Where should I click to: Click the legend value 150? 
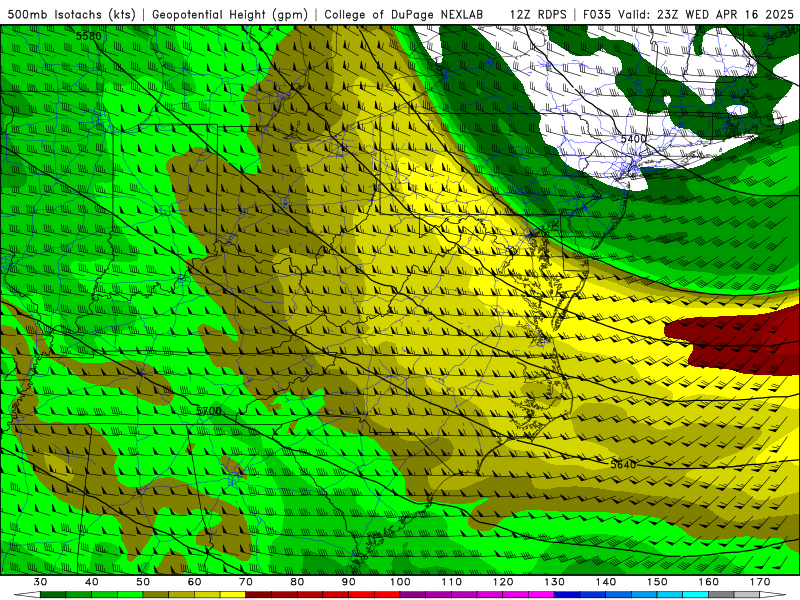pyautogui.click(x=658, y=582)
